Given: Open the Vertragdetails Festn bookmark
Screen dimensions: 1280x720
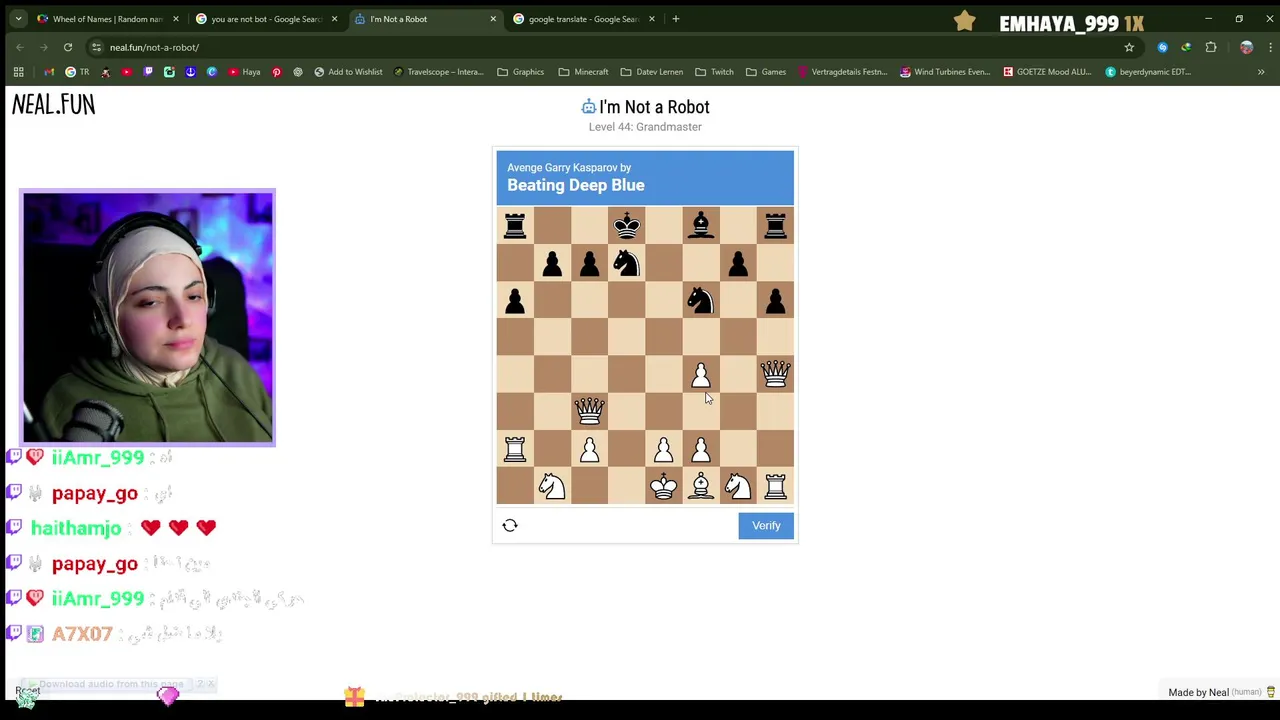Looking at the screenshot, I should click(842, 72).
